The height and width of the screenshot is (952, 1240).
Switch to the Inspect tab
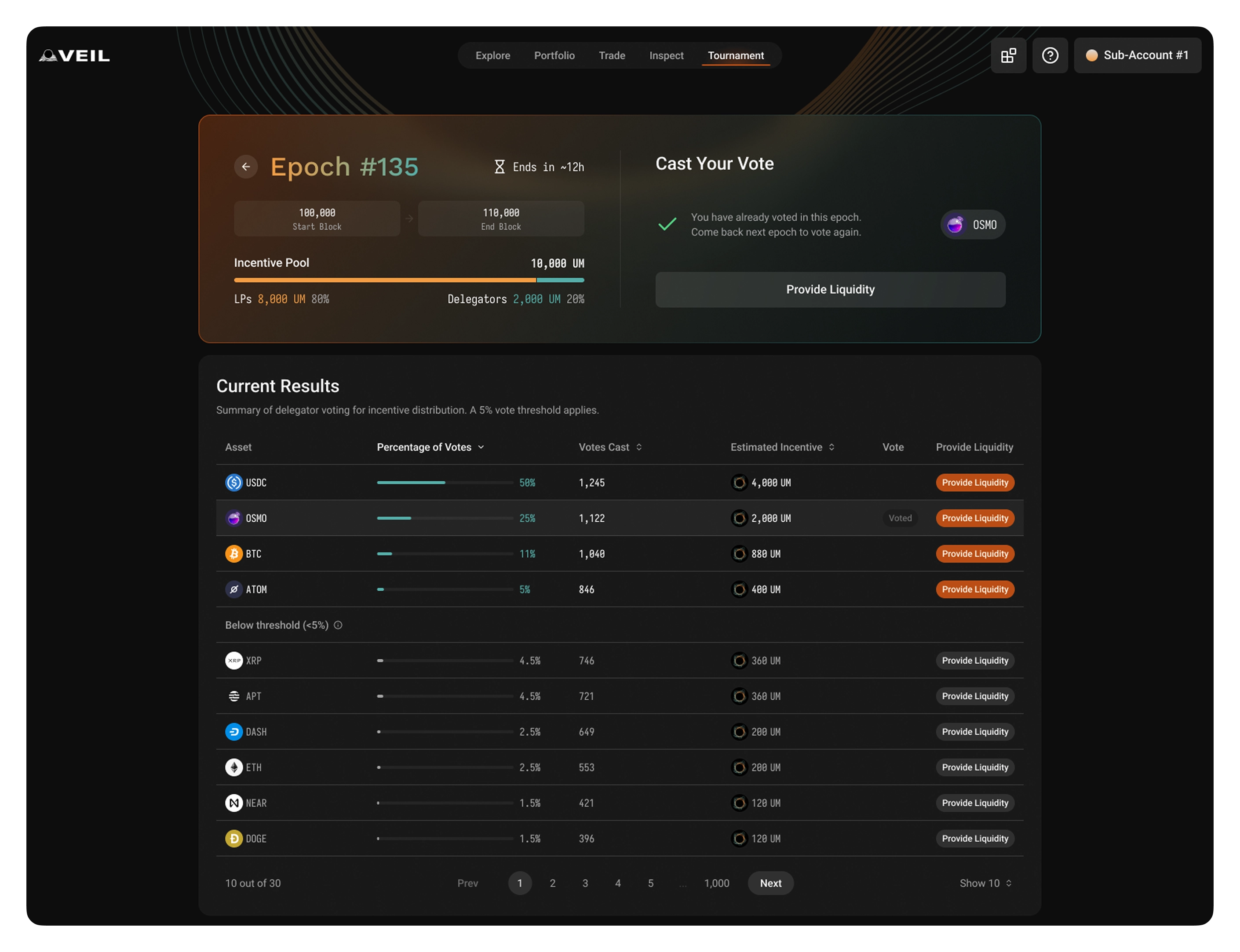666,55
